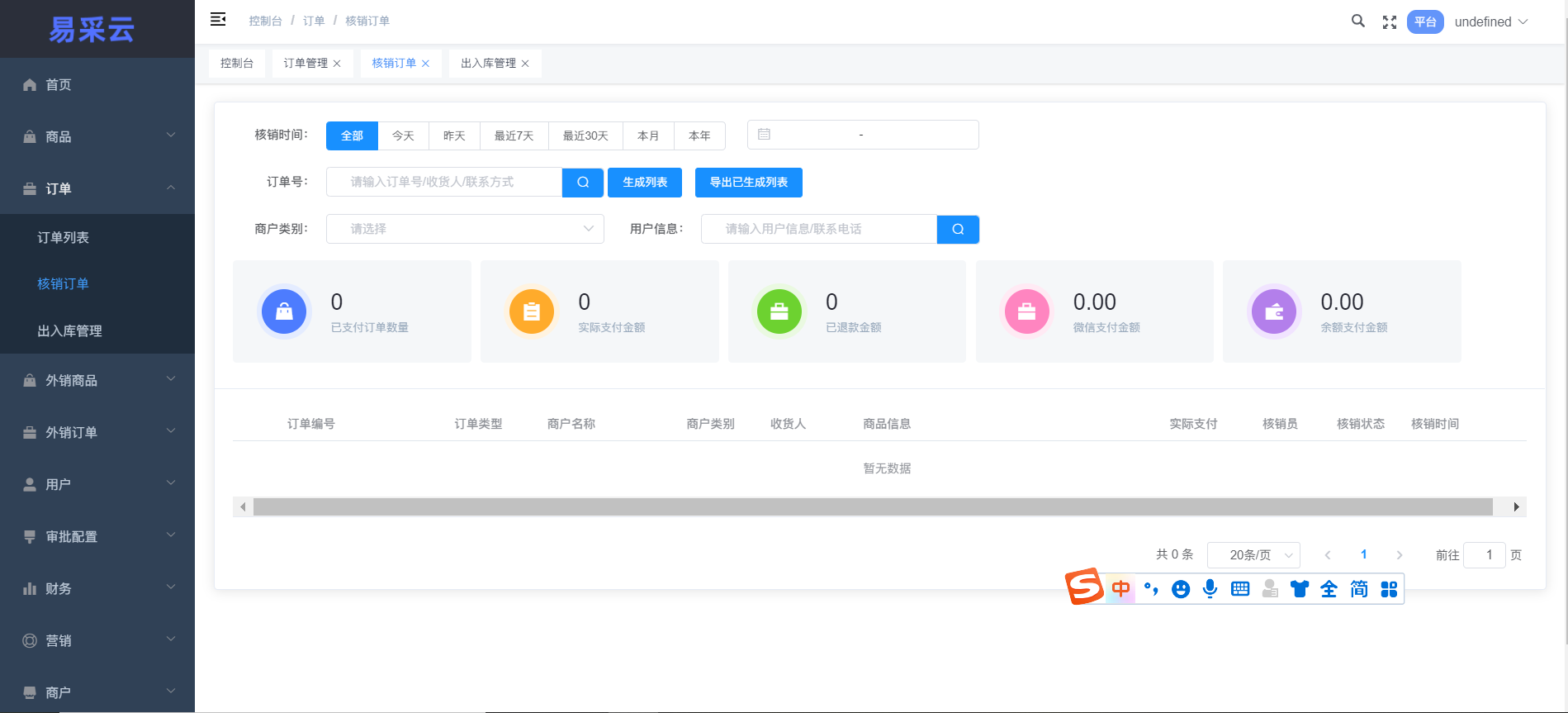Open 订单列表 submenu item
Viewport: 1568px width, 713px height.
[97, 237]
